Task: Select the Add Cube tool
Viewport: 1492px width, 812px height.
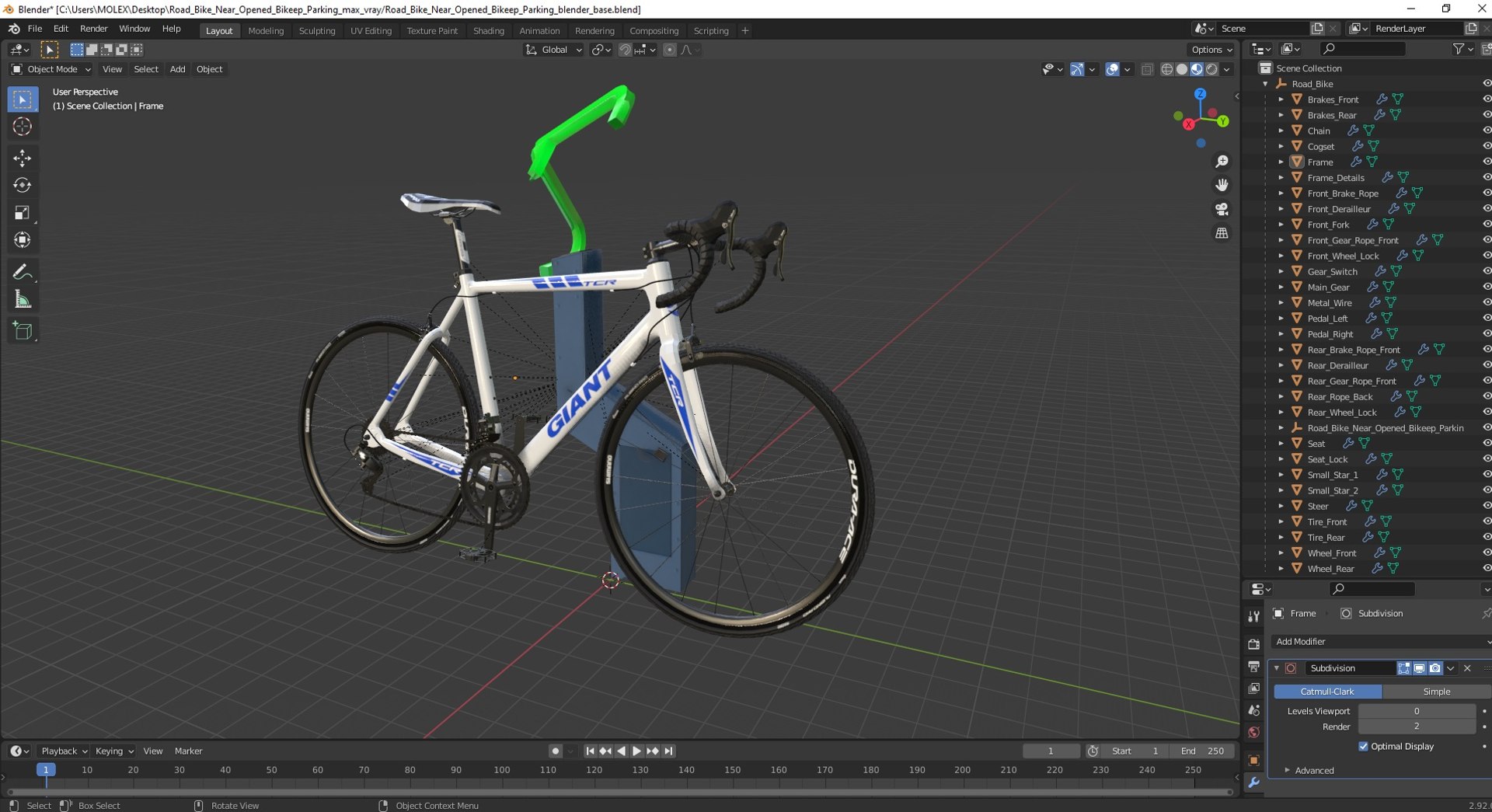Action: (x=23, y=331)
